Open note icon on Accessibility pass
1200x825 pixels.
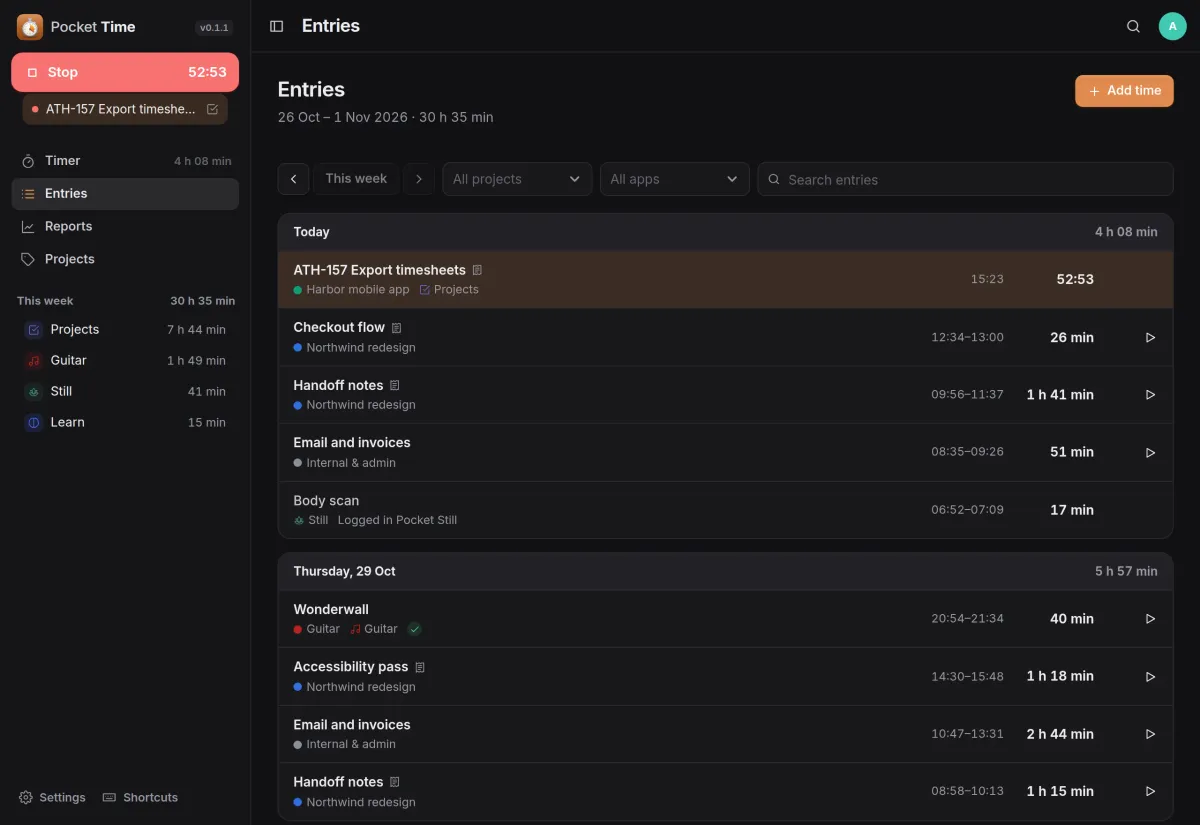coord(420,667)
